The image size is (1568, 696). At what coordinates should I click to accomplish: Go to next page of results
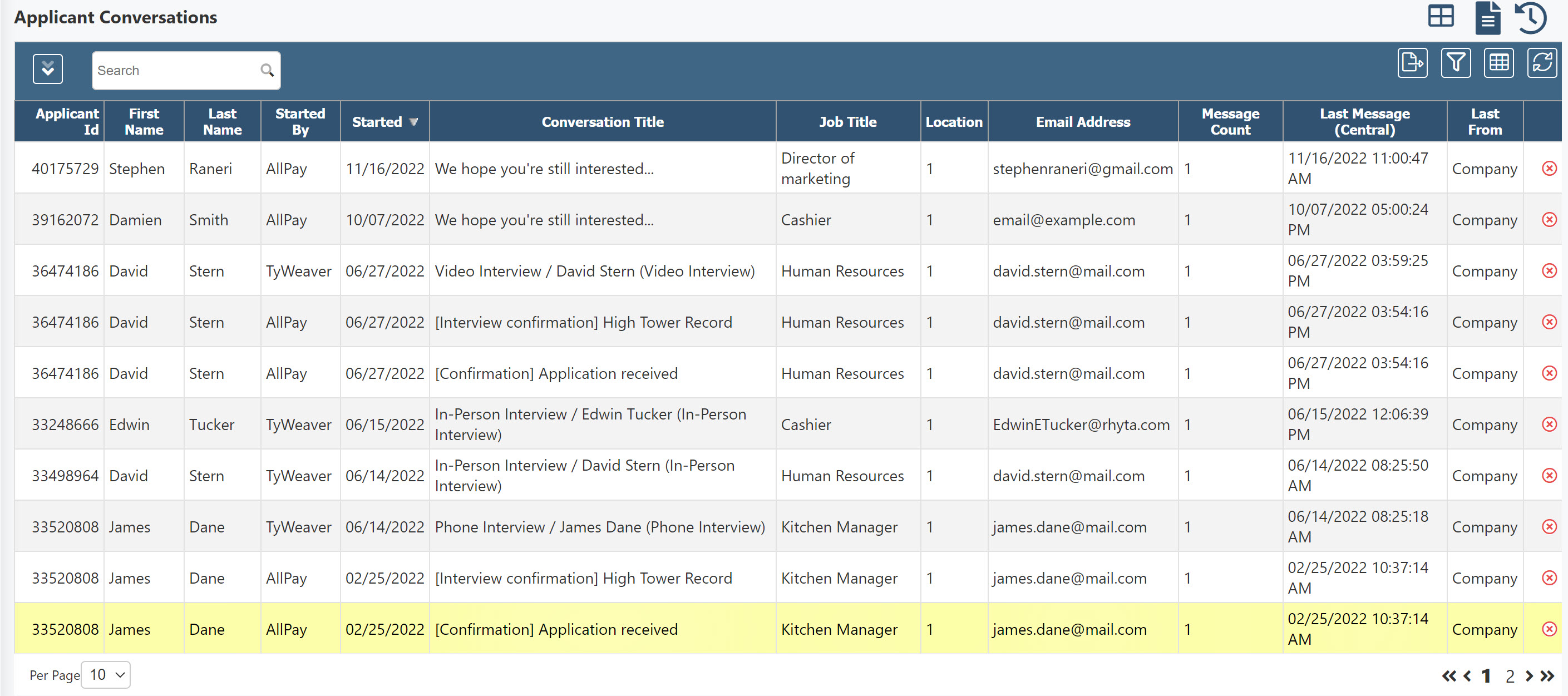click(1528, 676)
